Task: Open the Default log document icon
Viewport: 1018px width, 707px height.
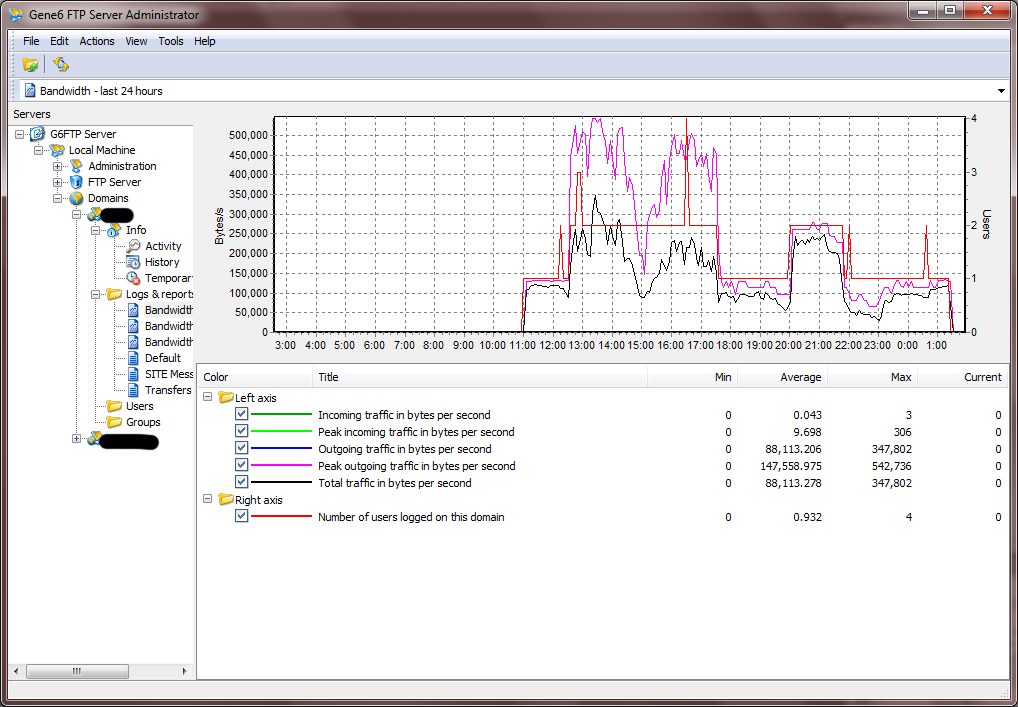Action: (133, 358)
